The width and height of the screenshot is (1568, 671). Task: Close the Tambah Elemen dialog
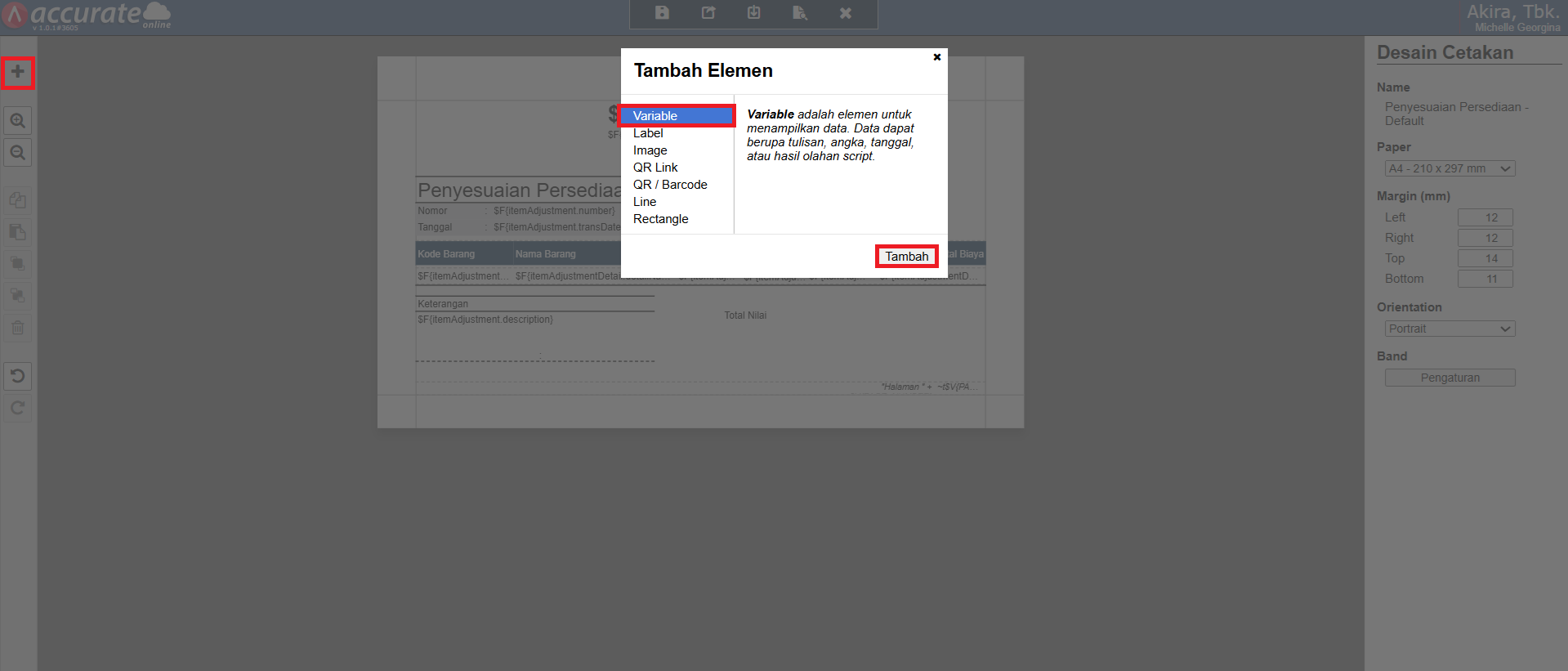point(936,57)
